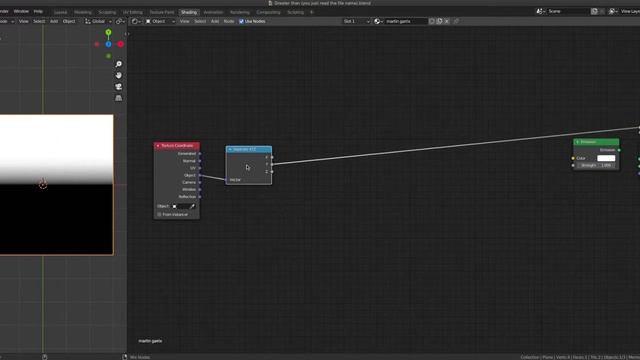Open the Global transform orientation dropdown
640x360 pixels.
click(x=98, y=21)
